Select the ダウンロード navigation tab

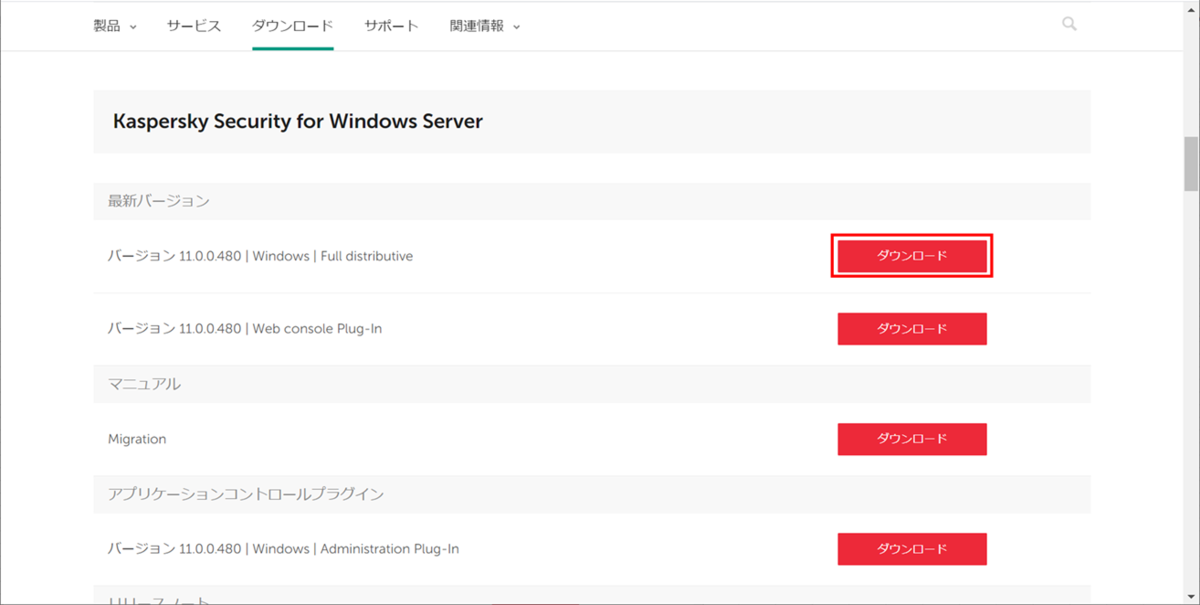click(293, 26)
